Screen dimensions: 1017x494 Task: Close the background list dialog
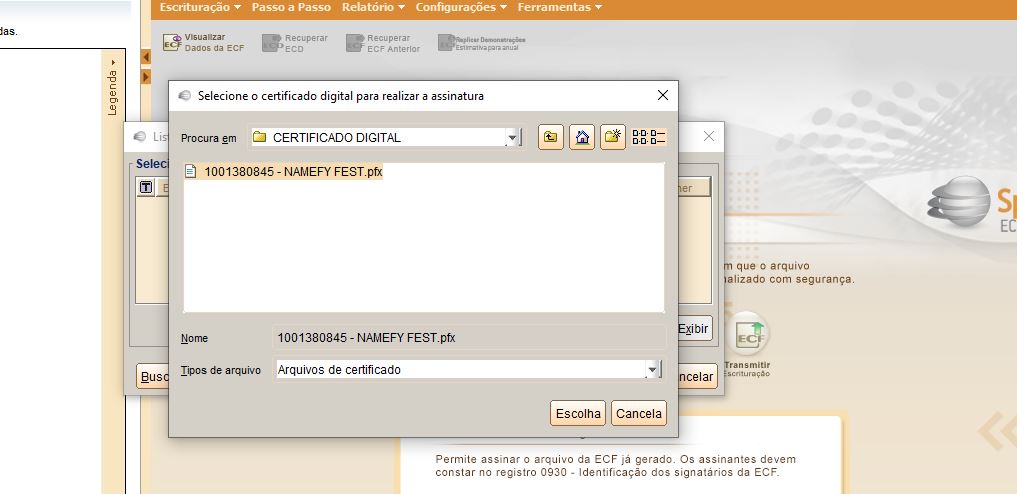709,136
